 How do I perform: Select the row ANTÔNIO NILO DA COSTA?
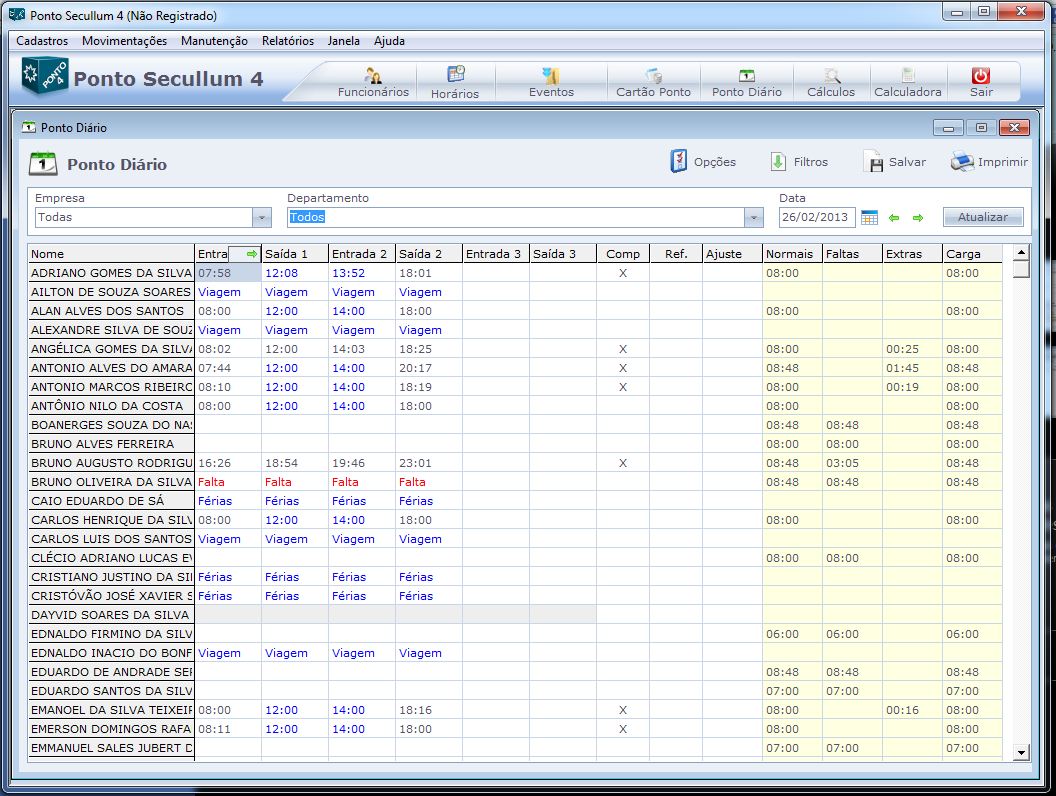[111, 405]
